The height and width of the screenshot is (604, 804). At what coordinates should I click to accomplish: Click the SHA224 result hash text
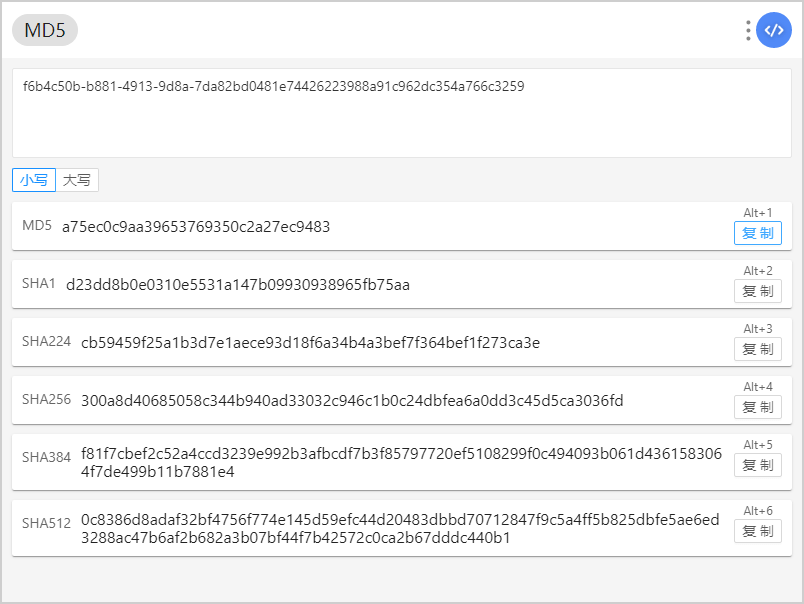pos(310,343)
